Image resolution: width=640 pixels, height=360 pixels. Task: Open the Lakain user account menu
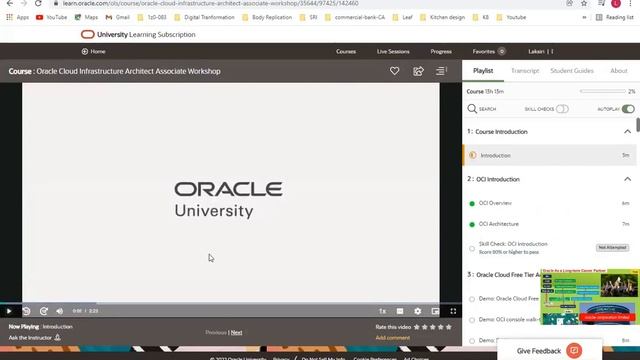(x=540, y=51)
